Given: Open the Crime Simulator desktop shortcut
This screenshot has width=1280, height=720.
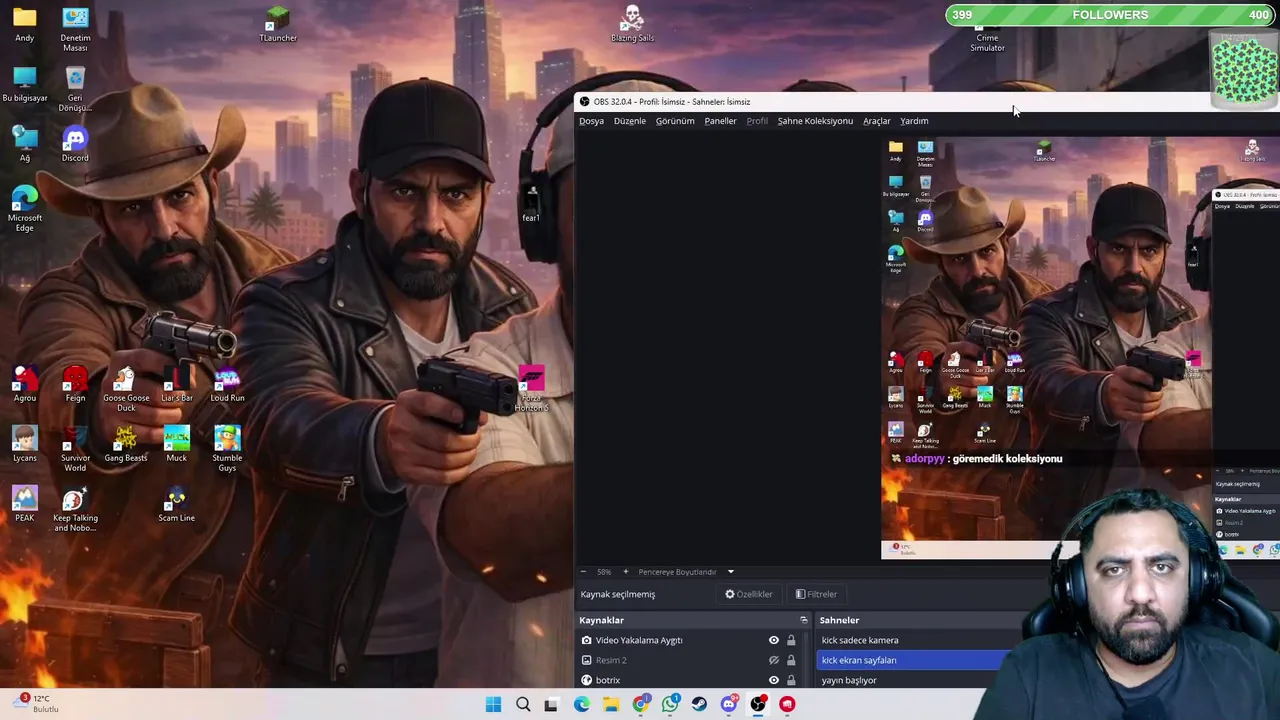Looking at the screenshot, I should 987,38.
